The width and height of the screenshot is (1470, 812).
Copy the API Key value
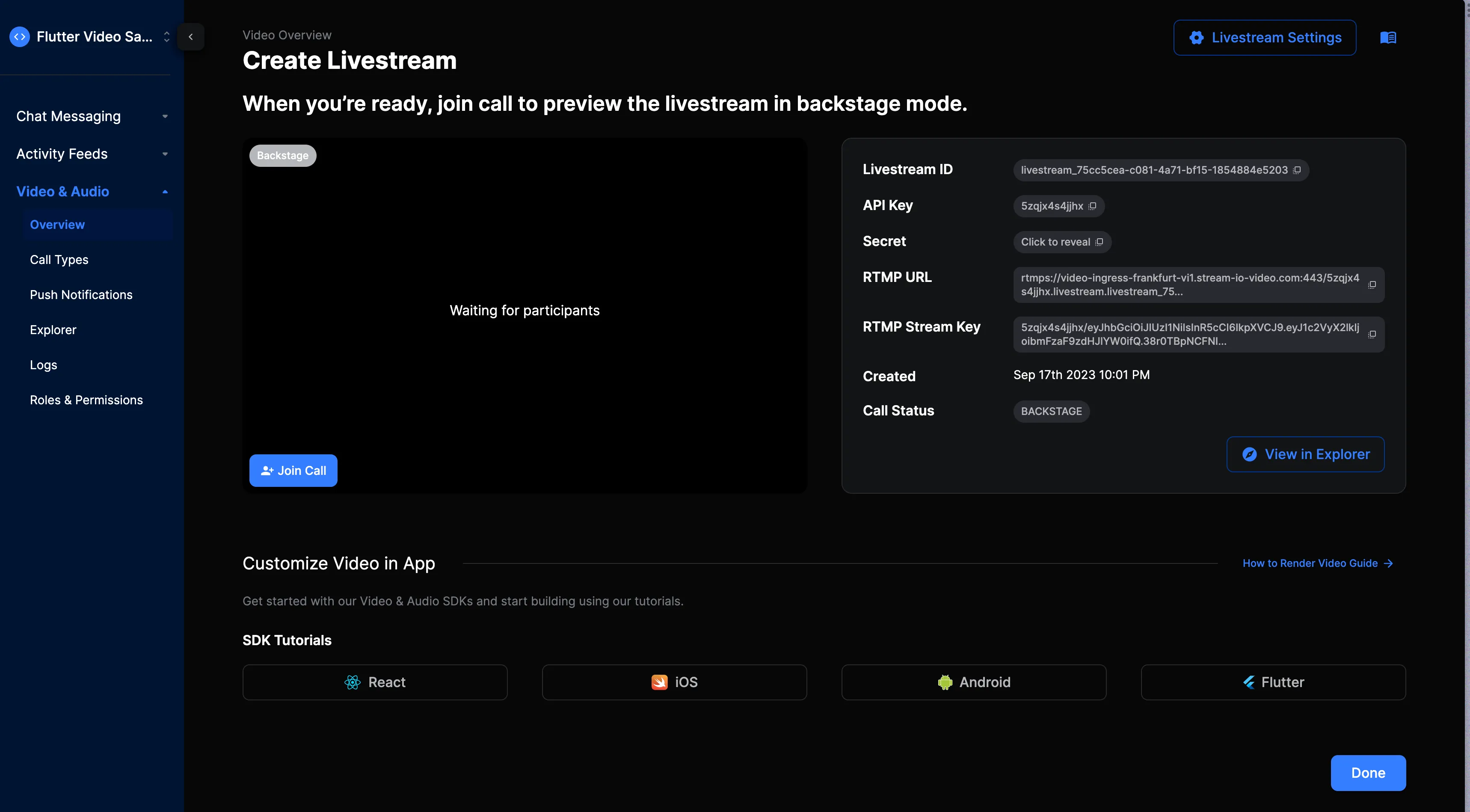[1092, 206]
